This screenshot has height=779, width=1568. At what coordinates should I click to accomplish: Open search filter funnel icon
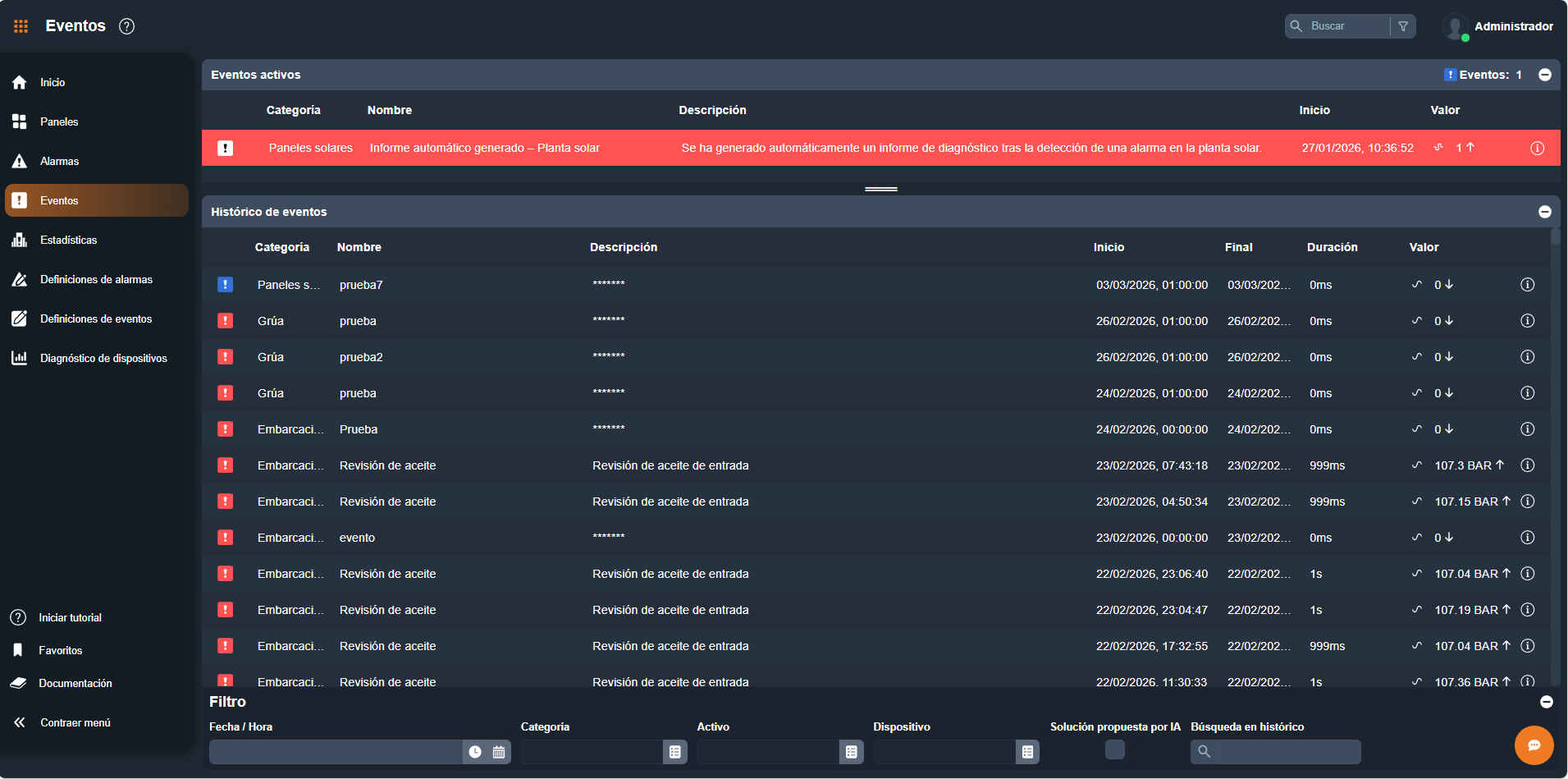(x=1403, y=26)
